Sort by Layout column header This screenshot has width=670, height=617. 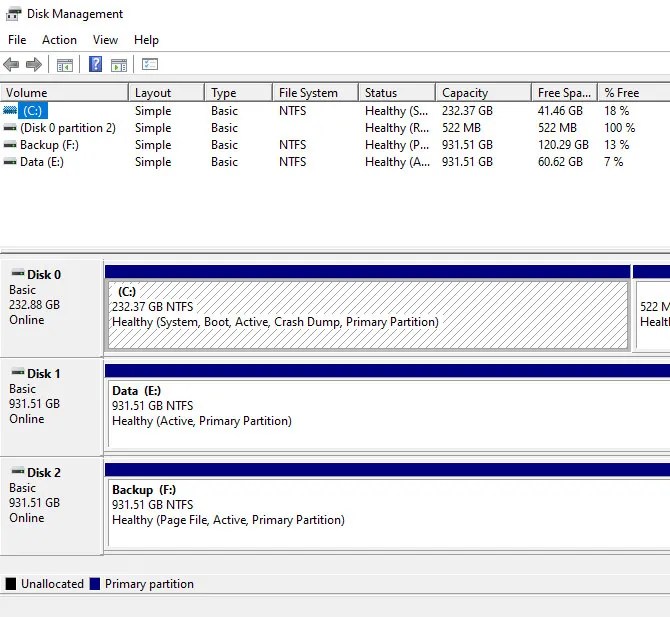point(166,93)
